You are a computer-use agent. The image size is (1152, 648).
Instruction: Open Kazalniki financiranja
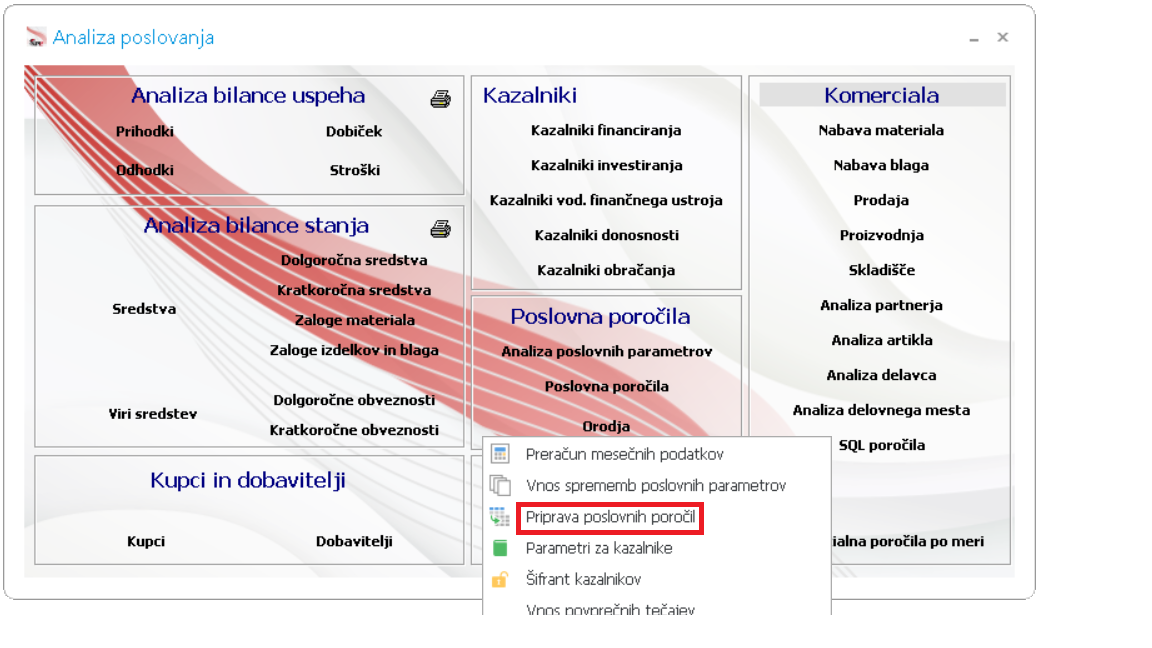click(x=606, y=130)
